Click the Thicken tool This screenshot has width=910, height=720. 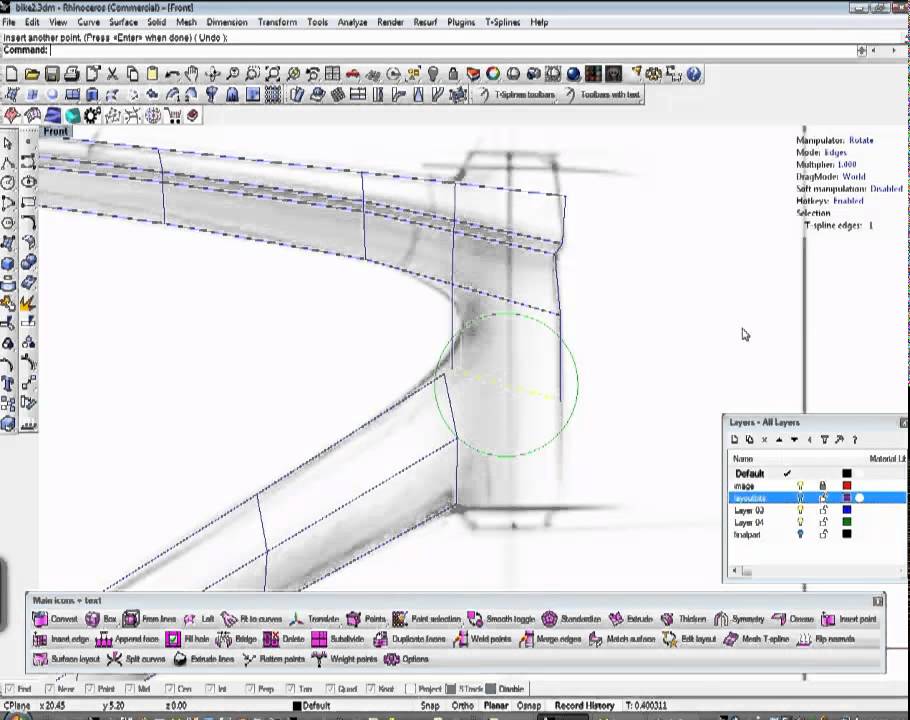point(684,619)
